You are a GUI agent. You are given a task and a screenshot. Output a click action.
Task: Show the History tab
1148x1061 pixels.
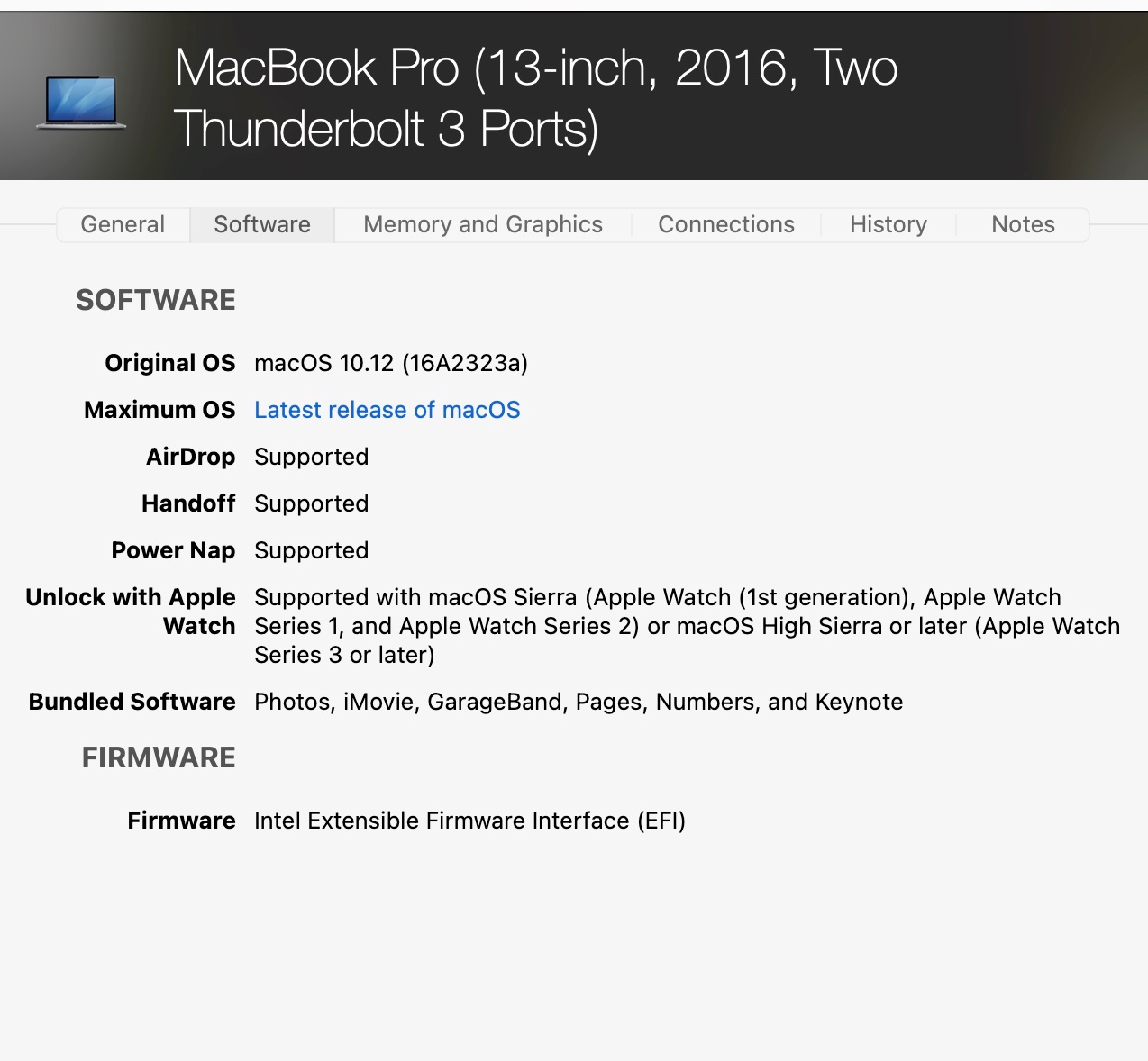[x=888, y=224]
